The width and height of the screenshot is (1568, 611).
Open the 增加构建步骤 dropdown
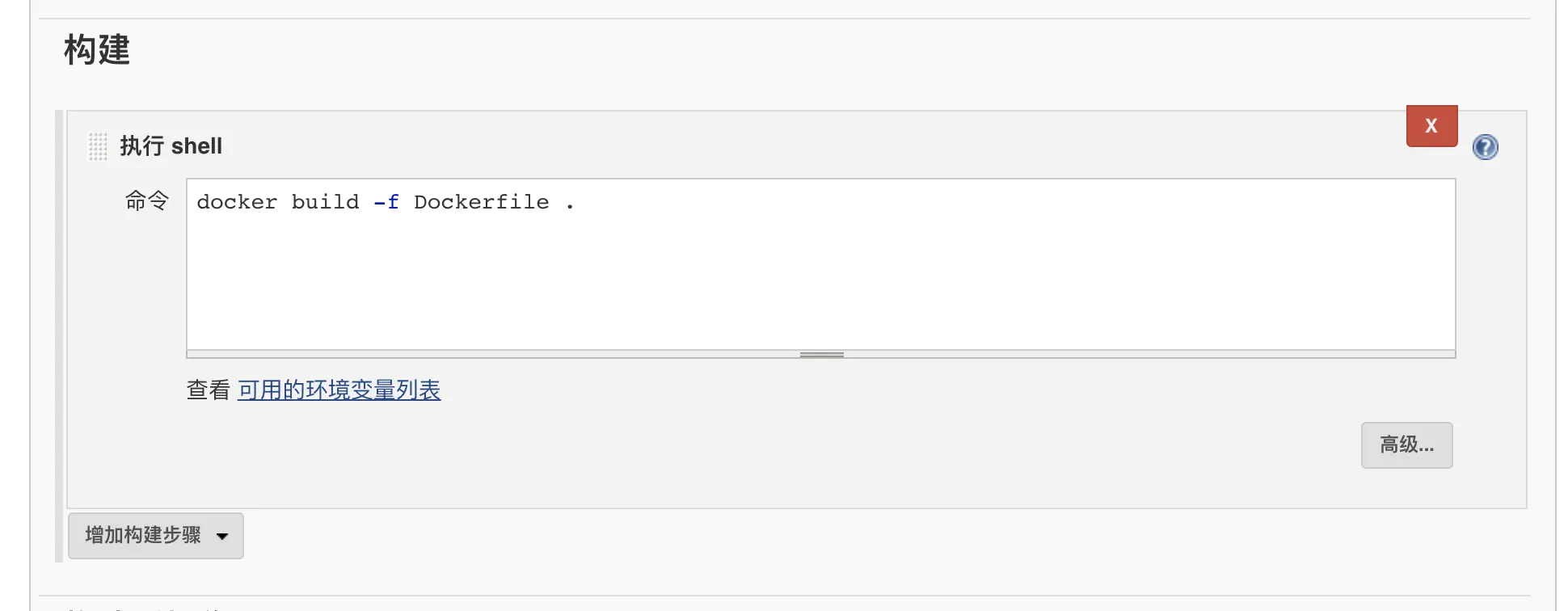click(155, 535)
